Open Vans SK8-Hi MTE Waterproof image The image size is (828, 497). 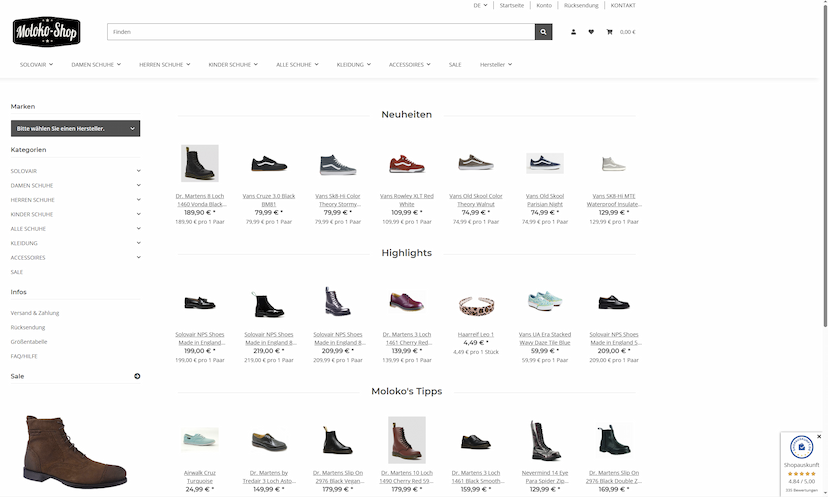tap(614, 164)
